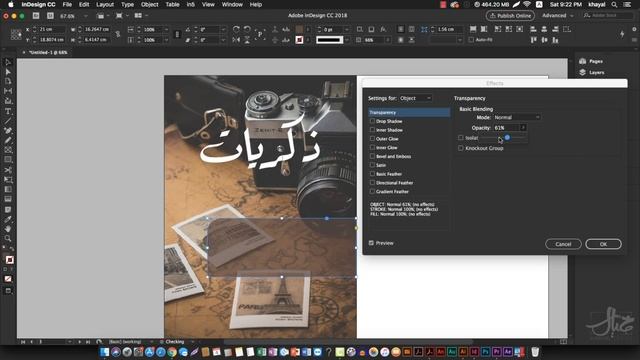Click the opacity slider handle
This screenshot has height=360, width=640.
click(x=507, y=138)
